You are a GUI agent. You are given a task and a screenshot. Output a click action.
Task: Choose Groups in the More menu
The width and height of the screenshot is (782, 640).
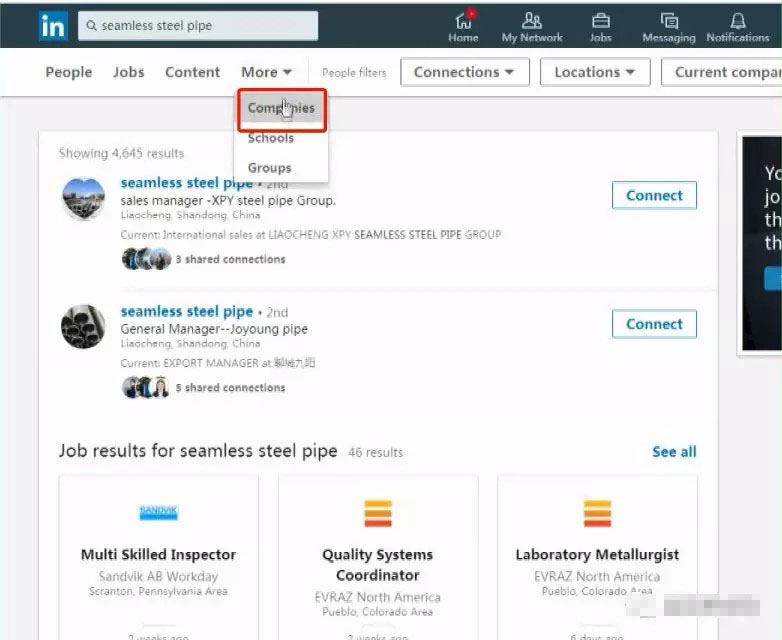pos(270,168)
